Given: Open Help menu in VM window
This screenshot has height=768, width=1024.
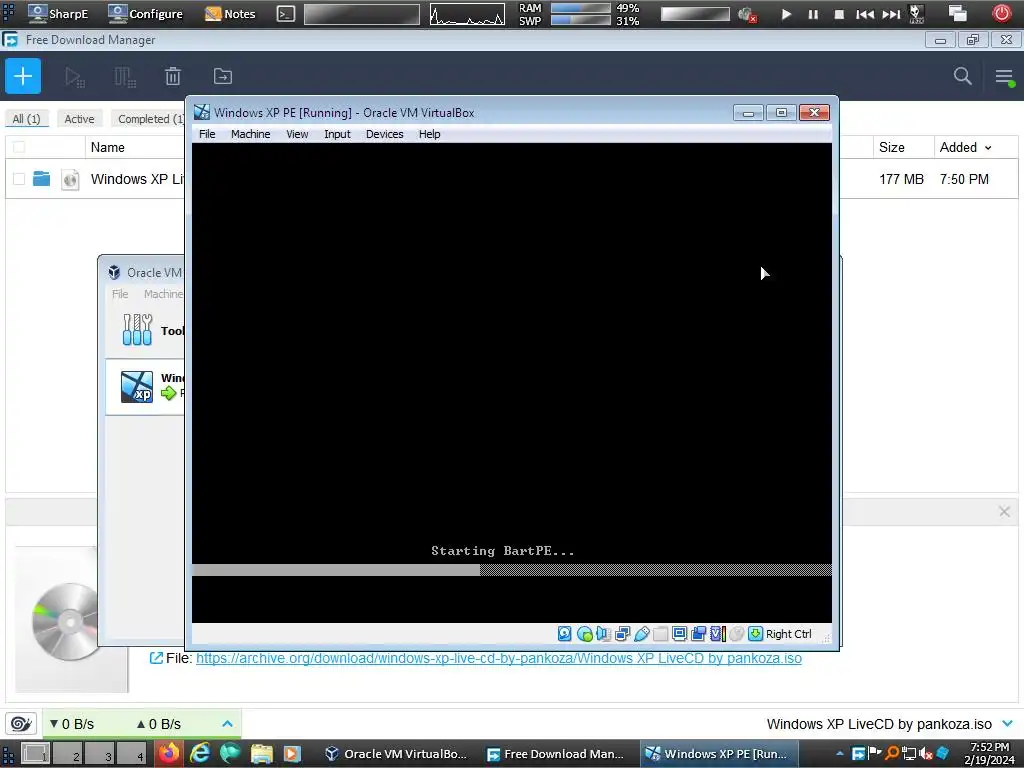Looking at the screenshot, I should click(430, 134).
